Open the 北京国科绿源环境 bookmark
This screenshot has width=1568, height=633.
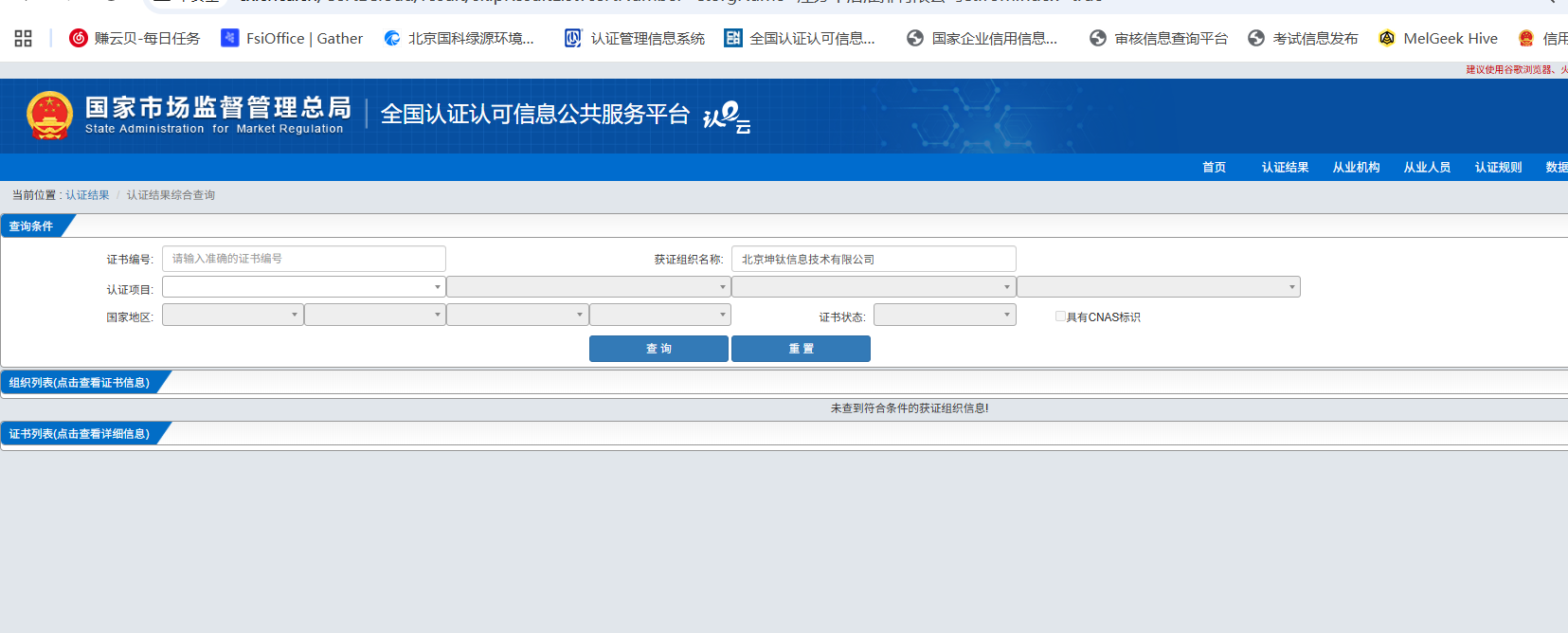point(460,38)
